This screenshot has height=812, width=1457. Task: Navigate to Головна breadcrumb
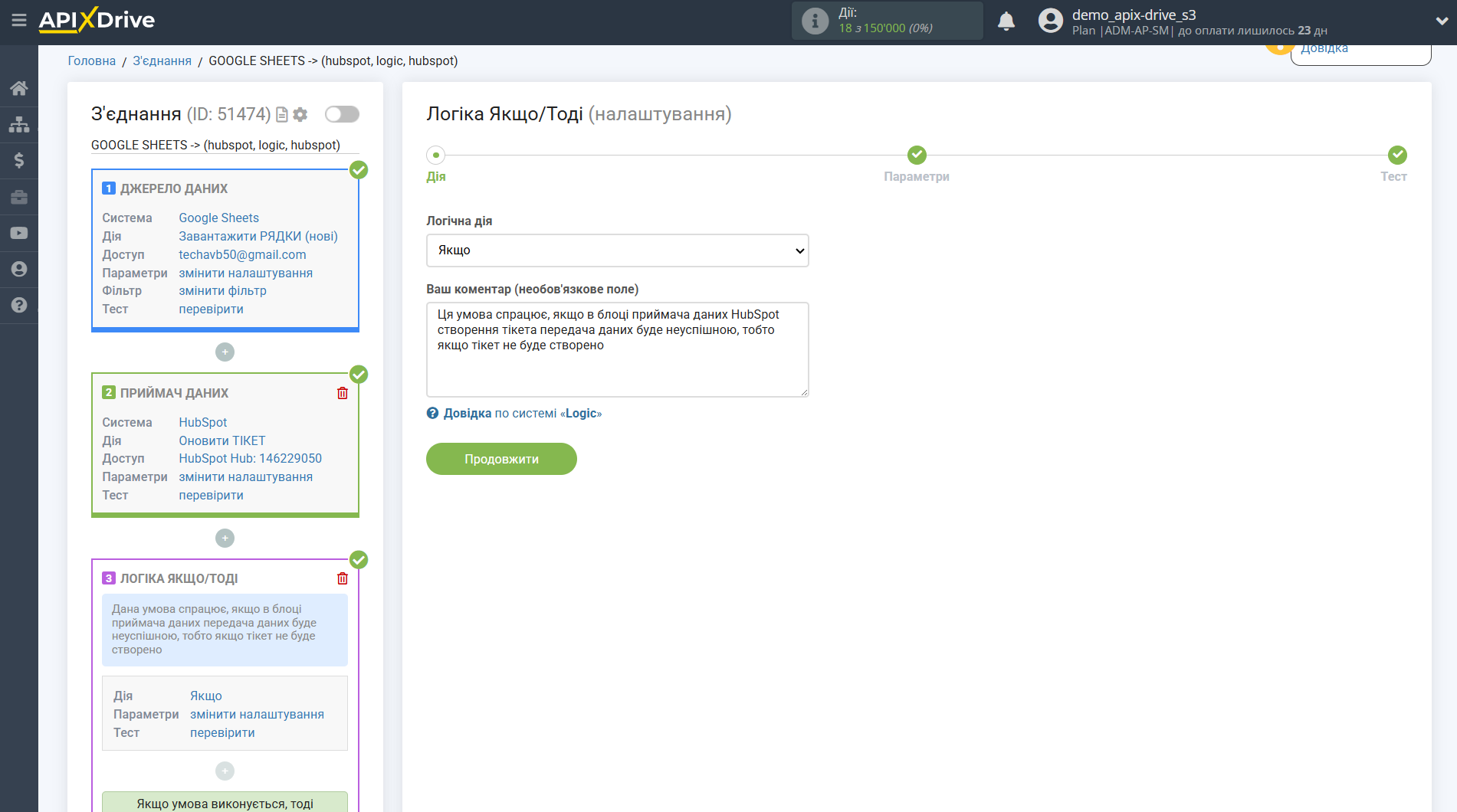(x=92, y=61)
